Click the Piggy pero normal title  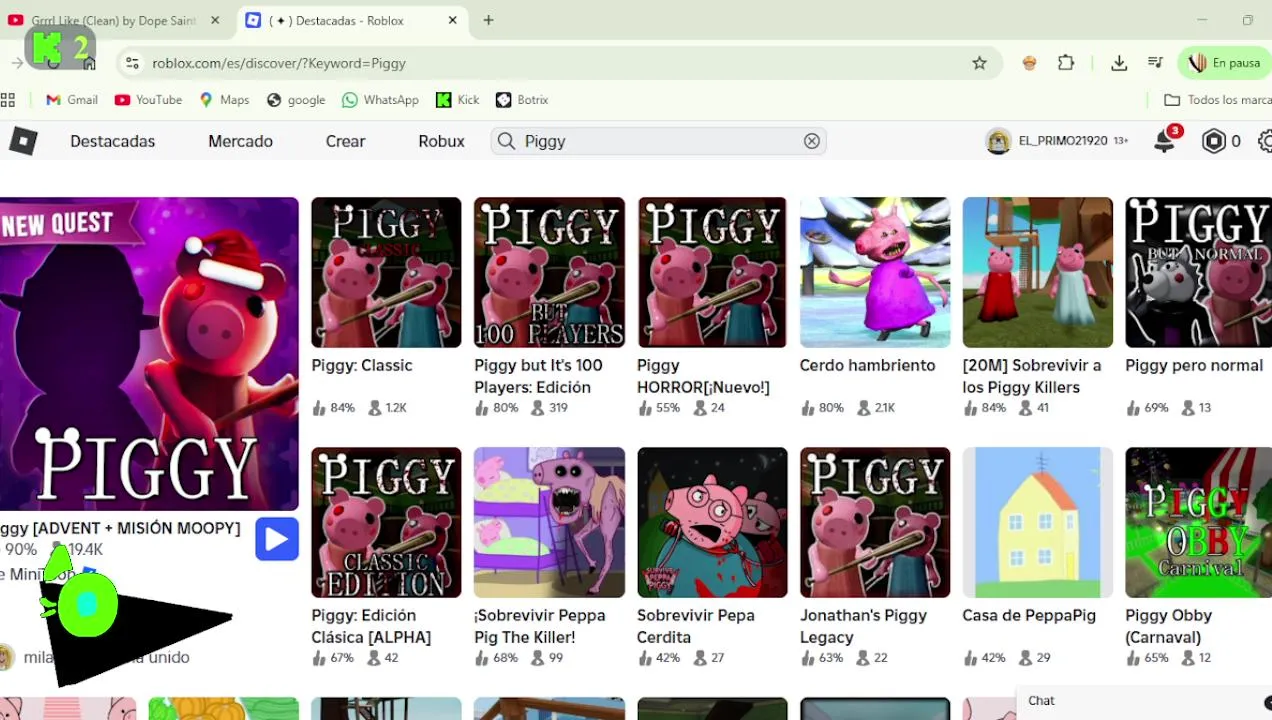point(1194,365)
